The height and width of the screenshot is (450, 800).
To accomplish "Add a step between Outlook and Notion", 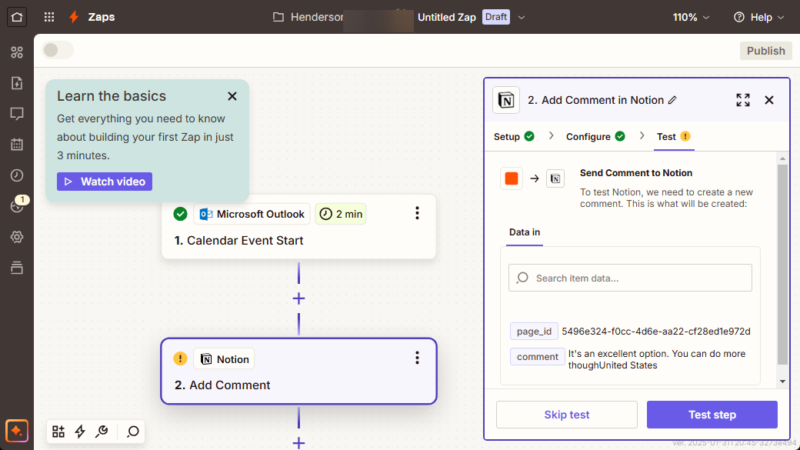I will [299, 298].
